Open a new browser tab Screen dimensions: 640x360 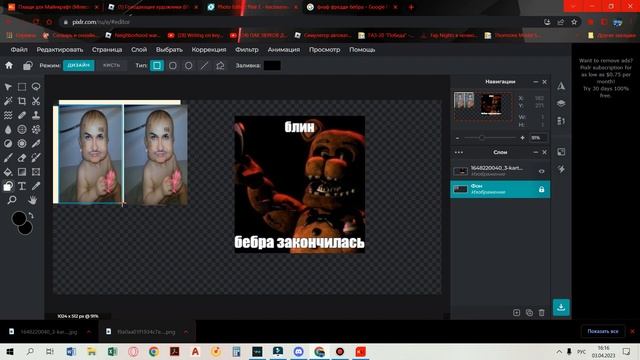pyautogui.click(x=411, y=7)
